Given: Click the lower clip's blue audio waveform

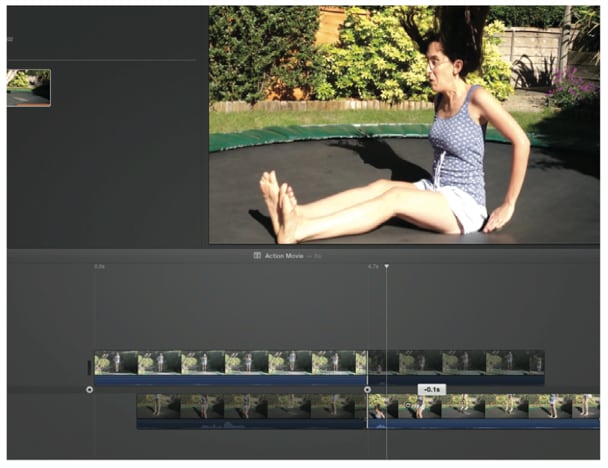Looking at the screenshot, I should [x=484, y=423].
